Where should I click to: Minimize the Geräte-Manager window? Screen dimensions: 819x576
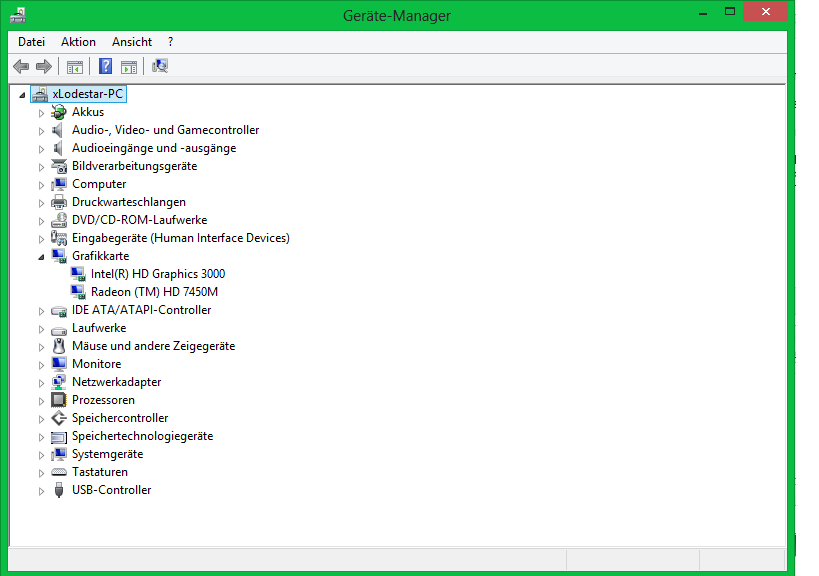(x=703, y=13)
